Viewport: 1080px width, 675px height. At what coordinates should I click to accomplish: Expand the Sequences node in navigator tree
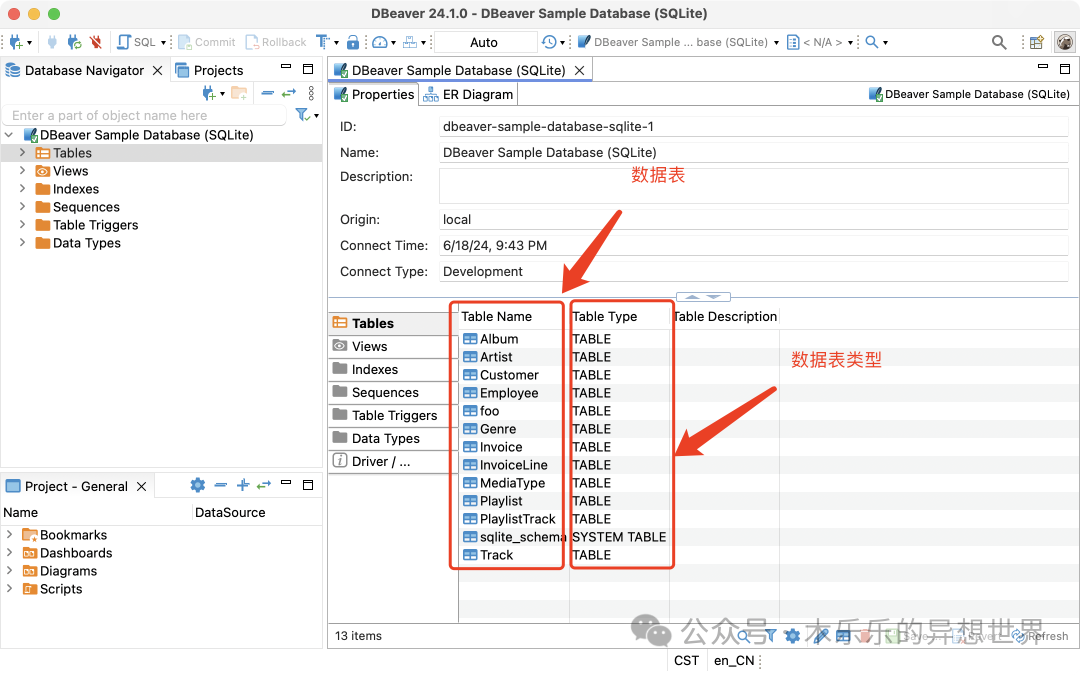[22, 206]
